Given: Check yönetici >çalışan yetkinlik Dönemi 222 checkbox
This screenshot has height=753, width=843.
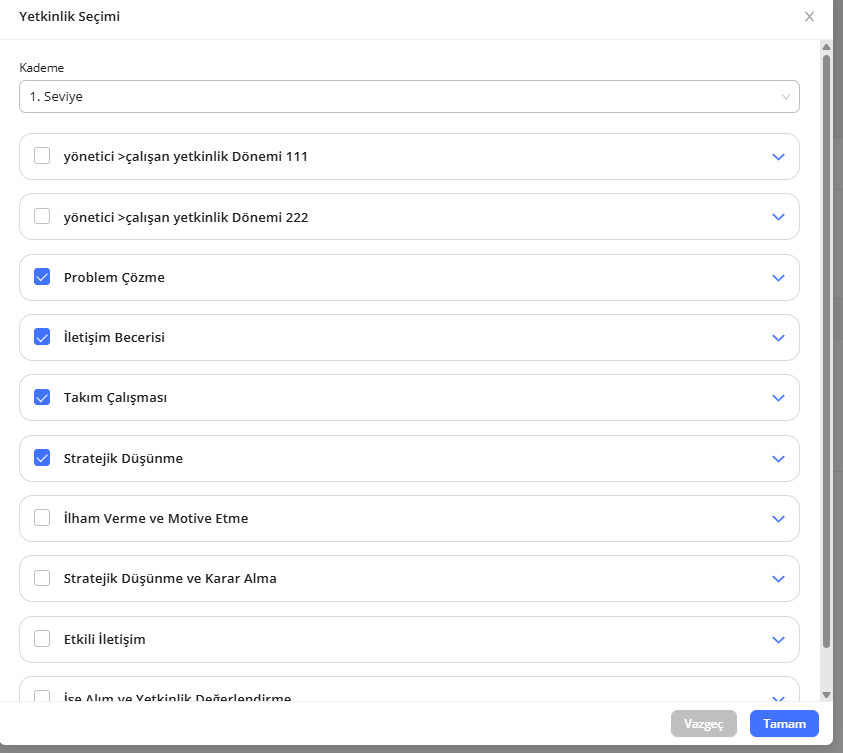Looking at the screenshot, I should tap(42, 216).
